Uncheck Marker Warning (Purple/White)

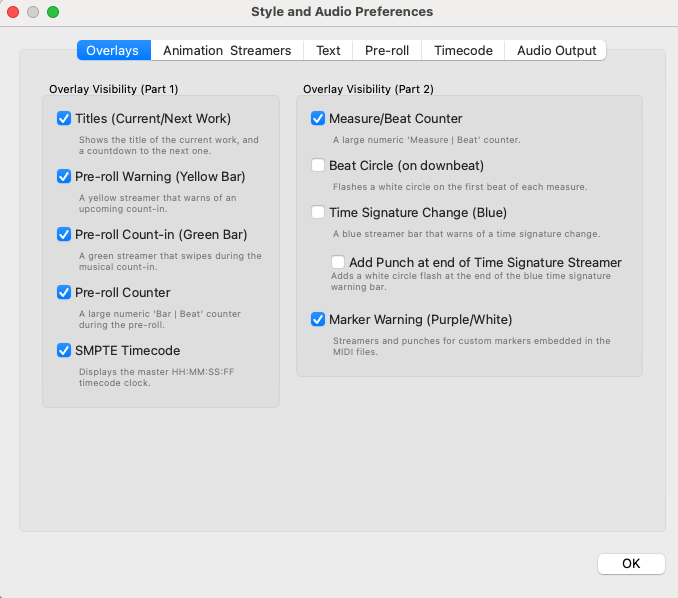click(x=318, y=319)
